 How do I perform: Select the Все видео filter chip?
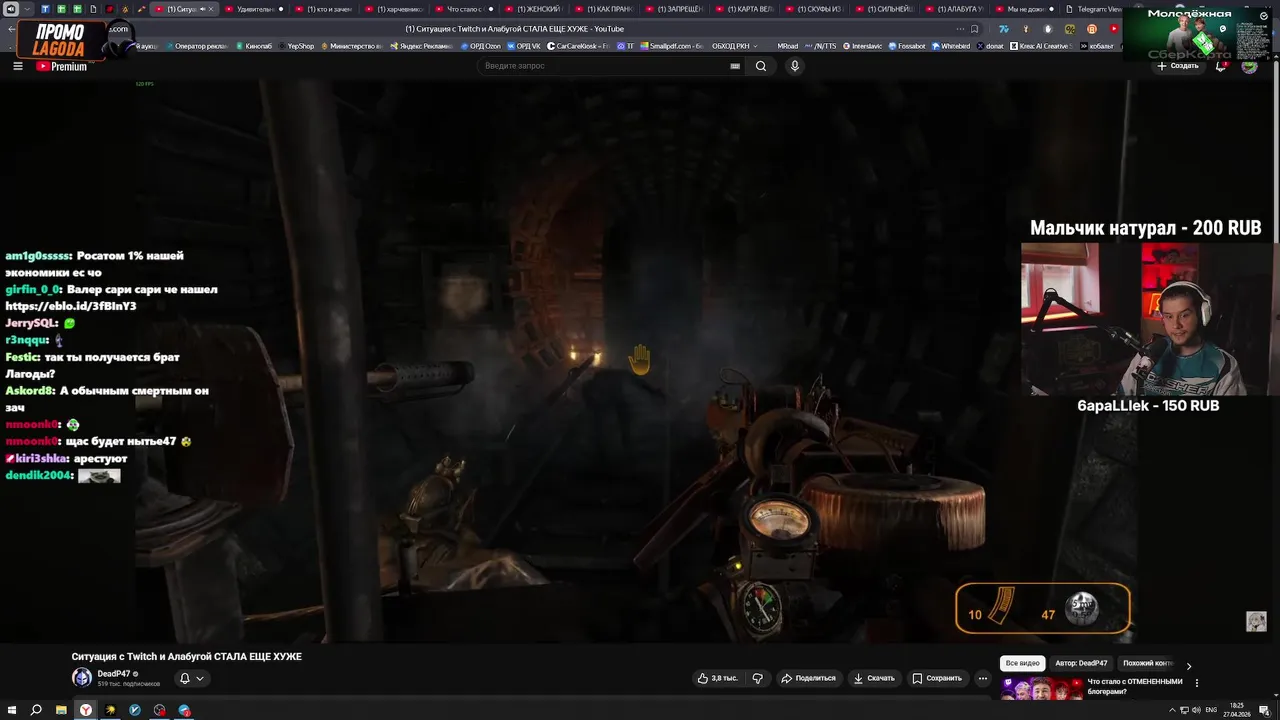coord(1022,663)
